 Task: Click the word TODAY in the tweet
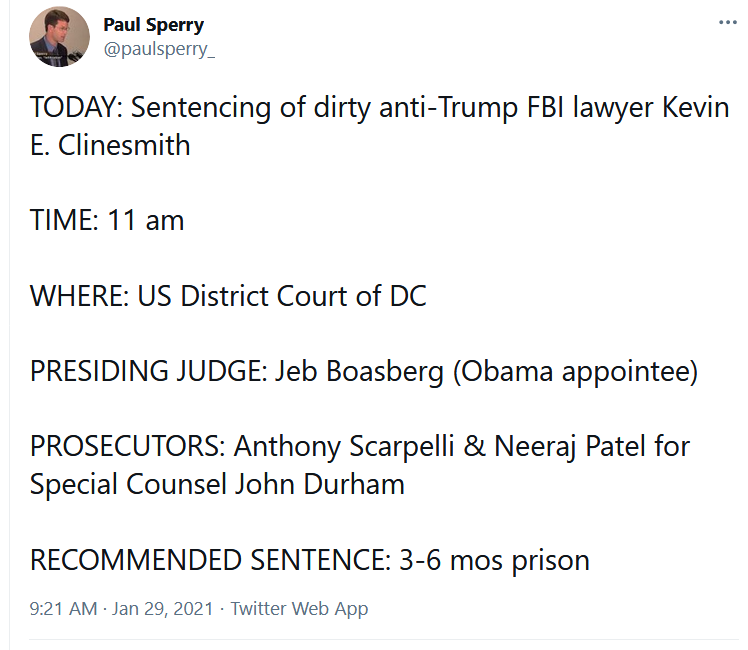point(73,107)
